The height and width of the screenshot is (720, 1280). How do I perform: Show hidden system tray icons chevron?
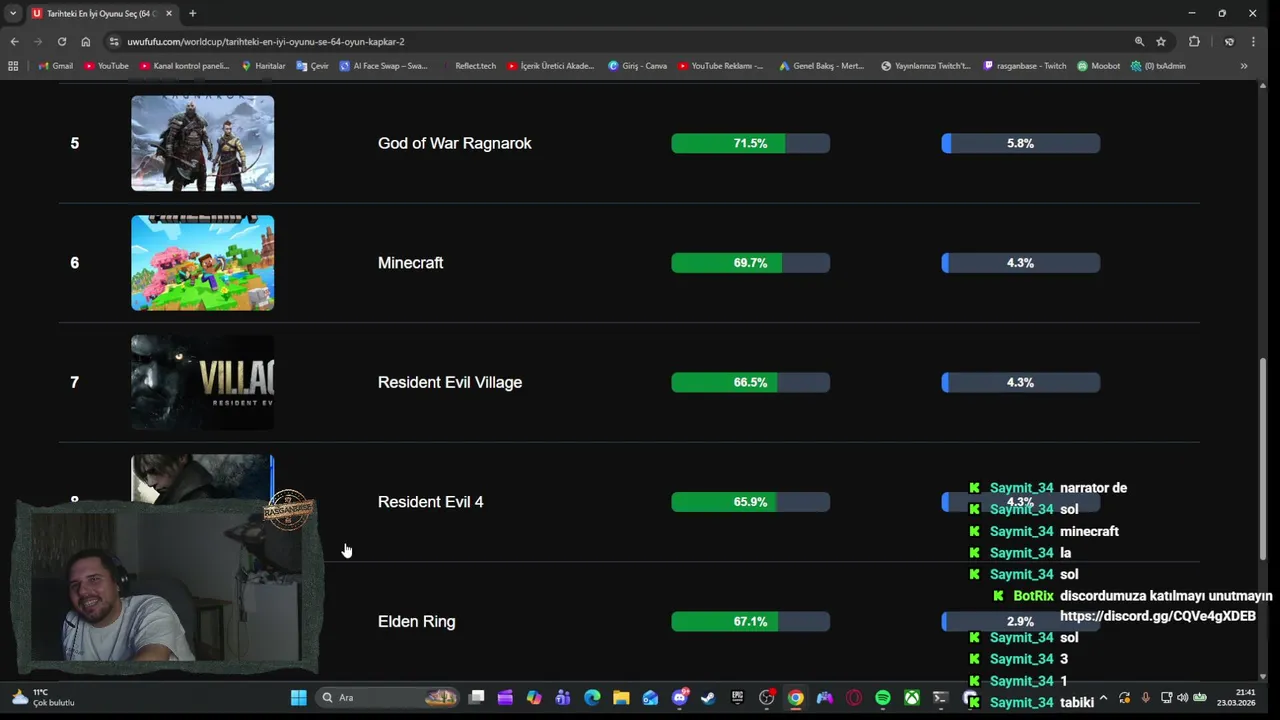1103,697
